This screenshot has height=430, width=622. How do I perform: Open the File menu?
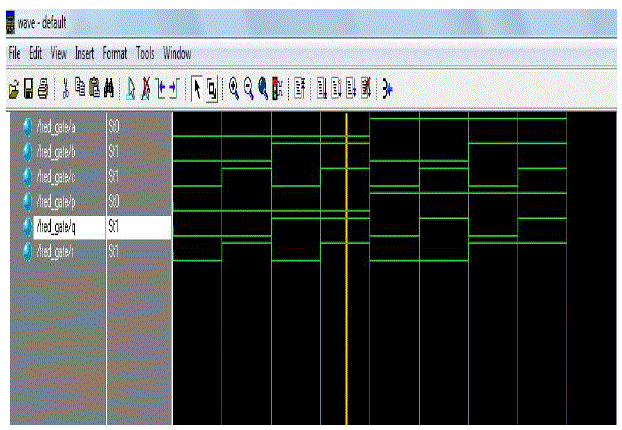[15, 53]
